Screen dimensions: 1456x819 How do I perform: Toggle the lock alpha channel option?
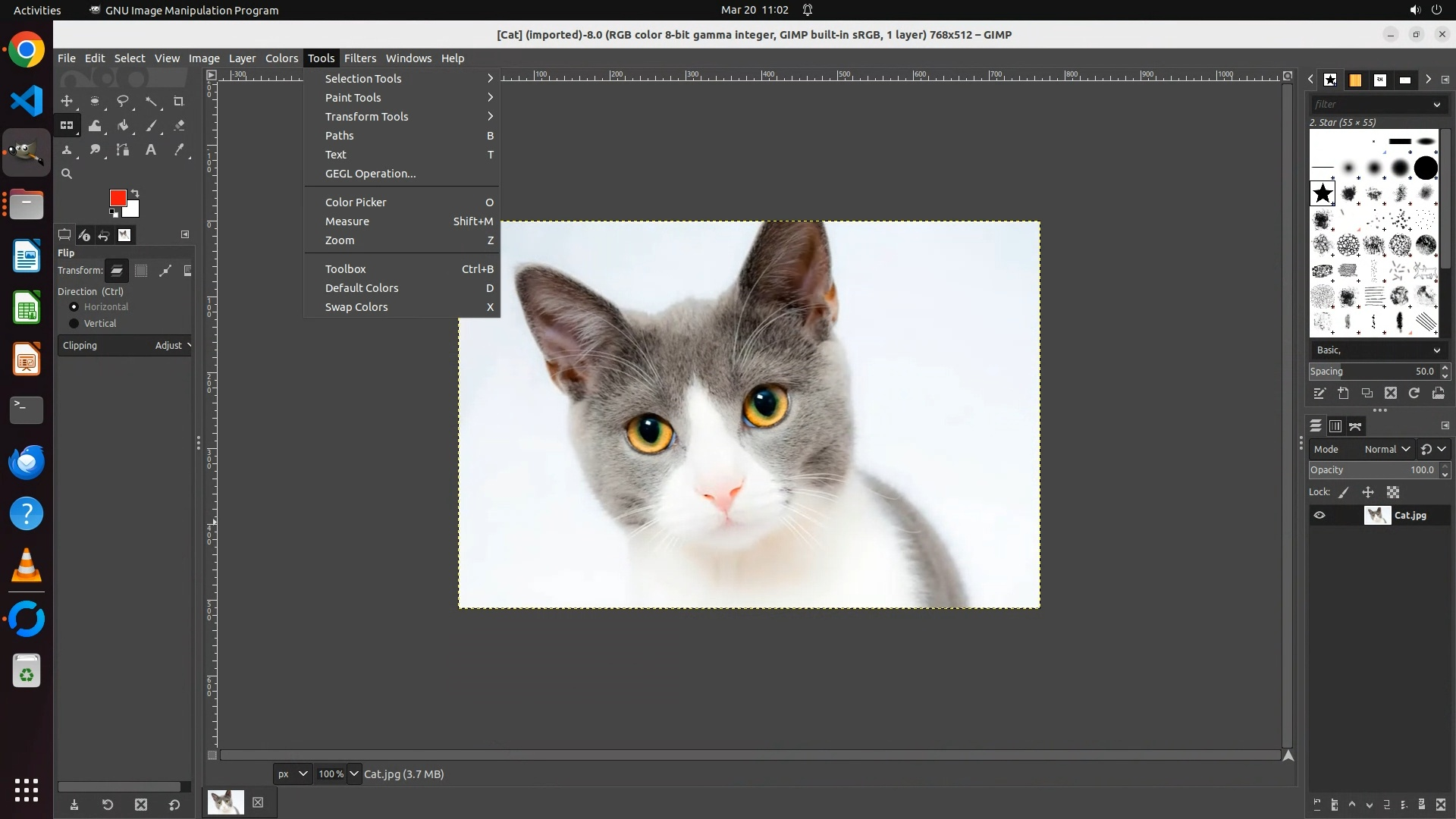1393,493
